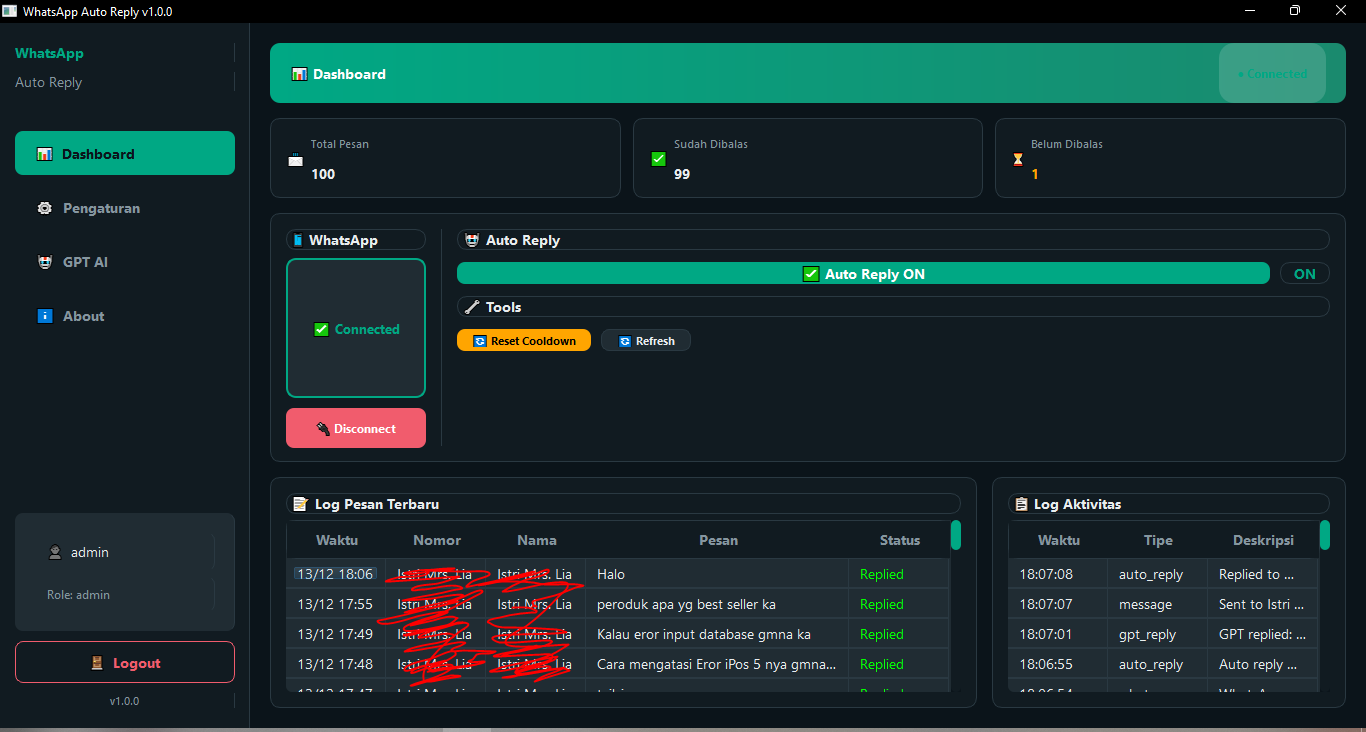
Task: Click the "13/12 17:55" time cell
Action: [336, 604]
